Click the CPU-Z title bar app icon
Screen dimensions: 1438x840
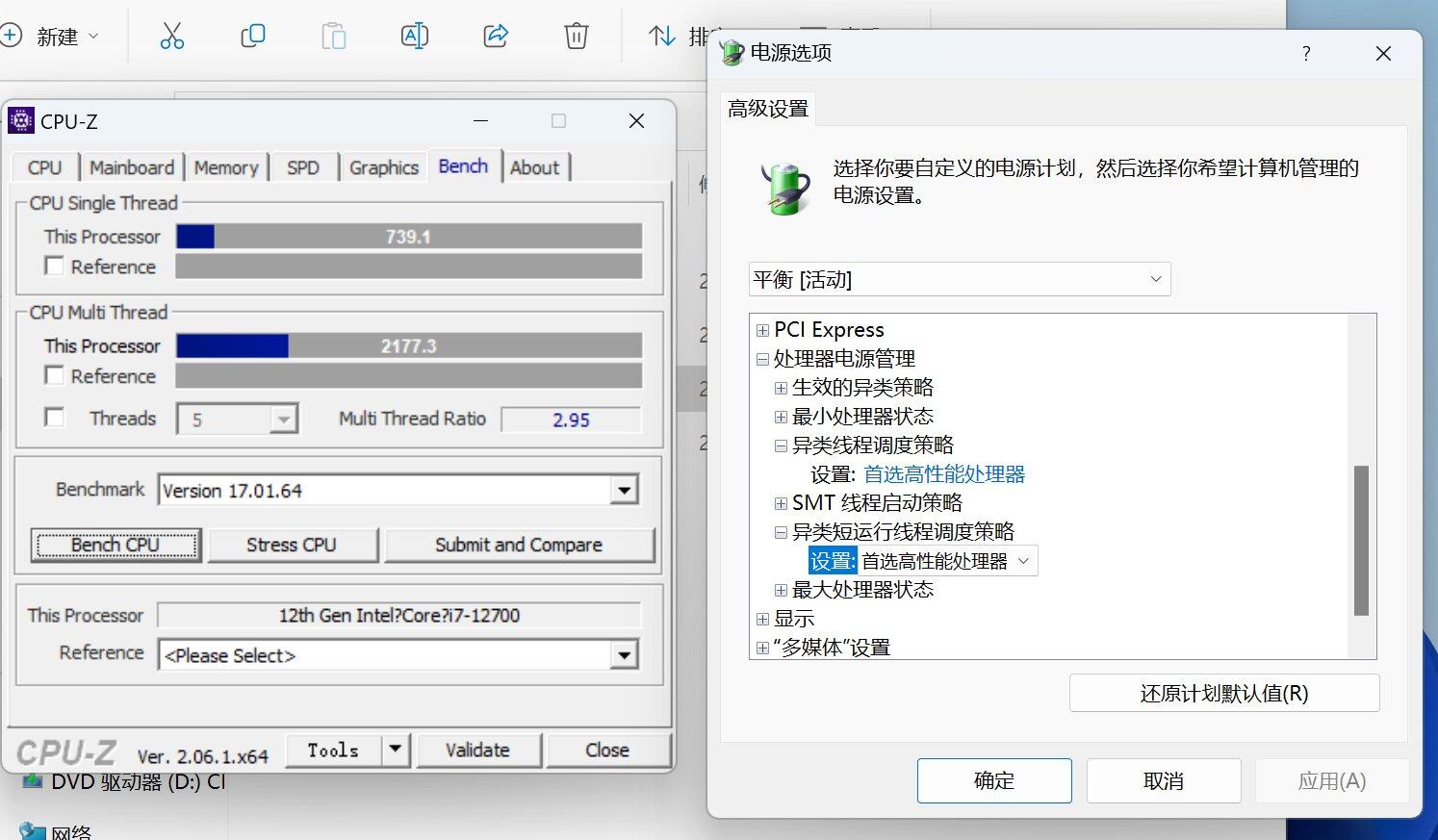click(x=20, y=120)
